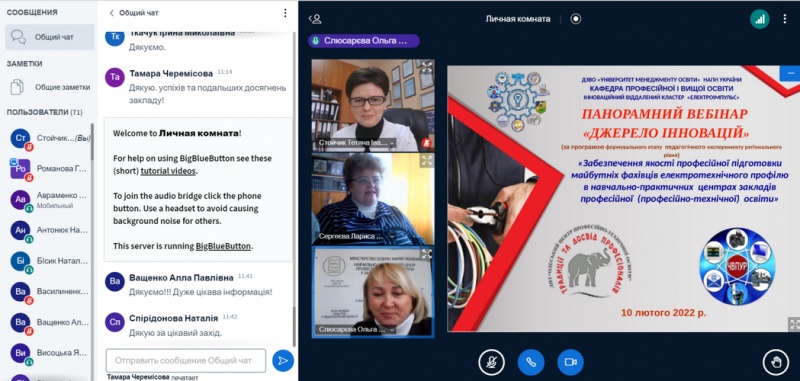Click Ващенко Алла Павлівна chat message name
800x381 pixels.
(x=181, y=277)
